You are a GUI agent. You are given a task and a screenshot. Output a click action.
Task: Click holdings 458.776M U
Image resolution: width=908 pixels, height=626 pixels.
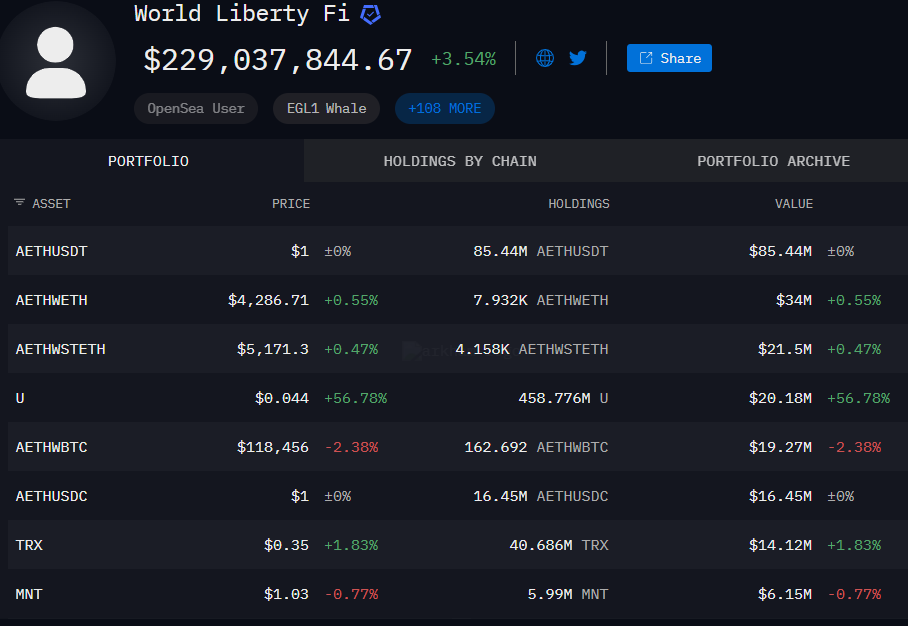(x=563, y=398)
